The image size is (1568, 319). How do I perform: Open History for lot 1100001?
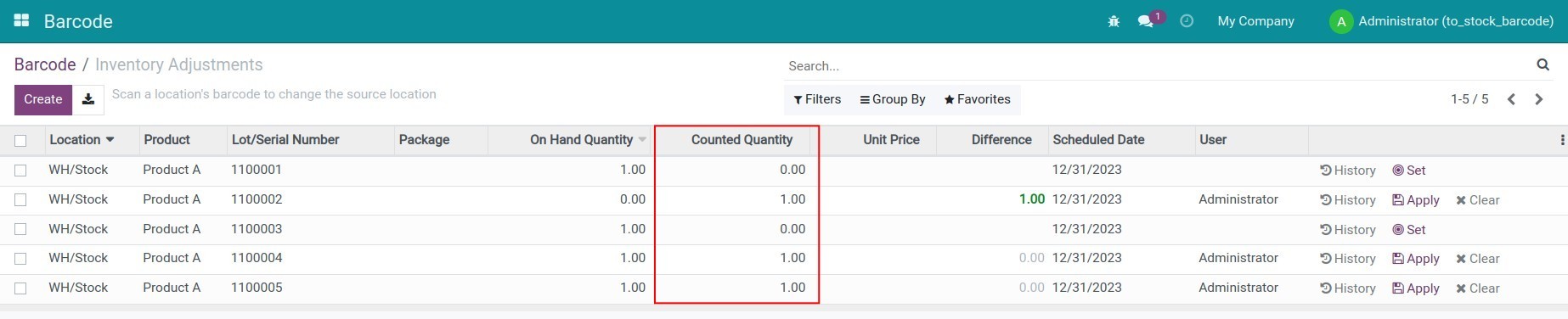click(x=1348, y=171)
